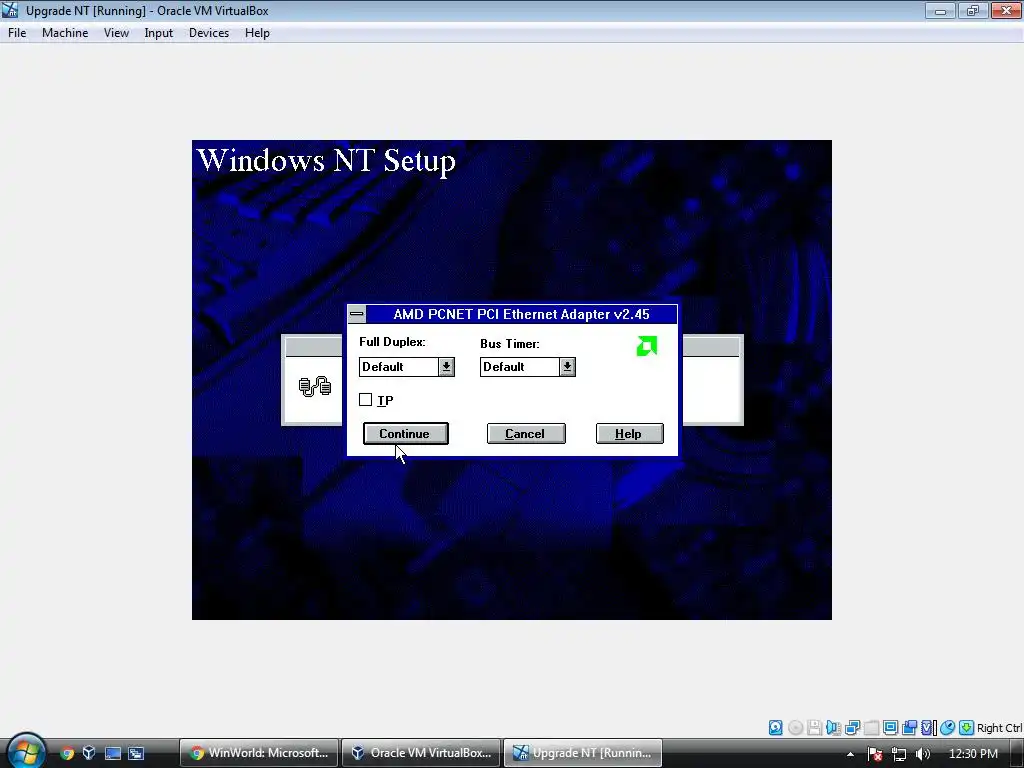Click the Bus Timer label
1024x768 pixels.
click(x=509, y=344)
